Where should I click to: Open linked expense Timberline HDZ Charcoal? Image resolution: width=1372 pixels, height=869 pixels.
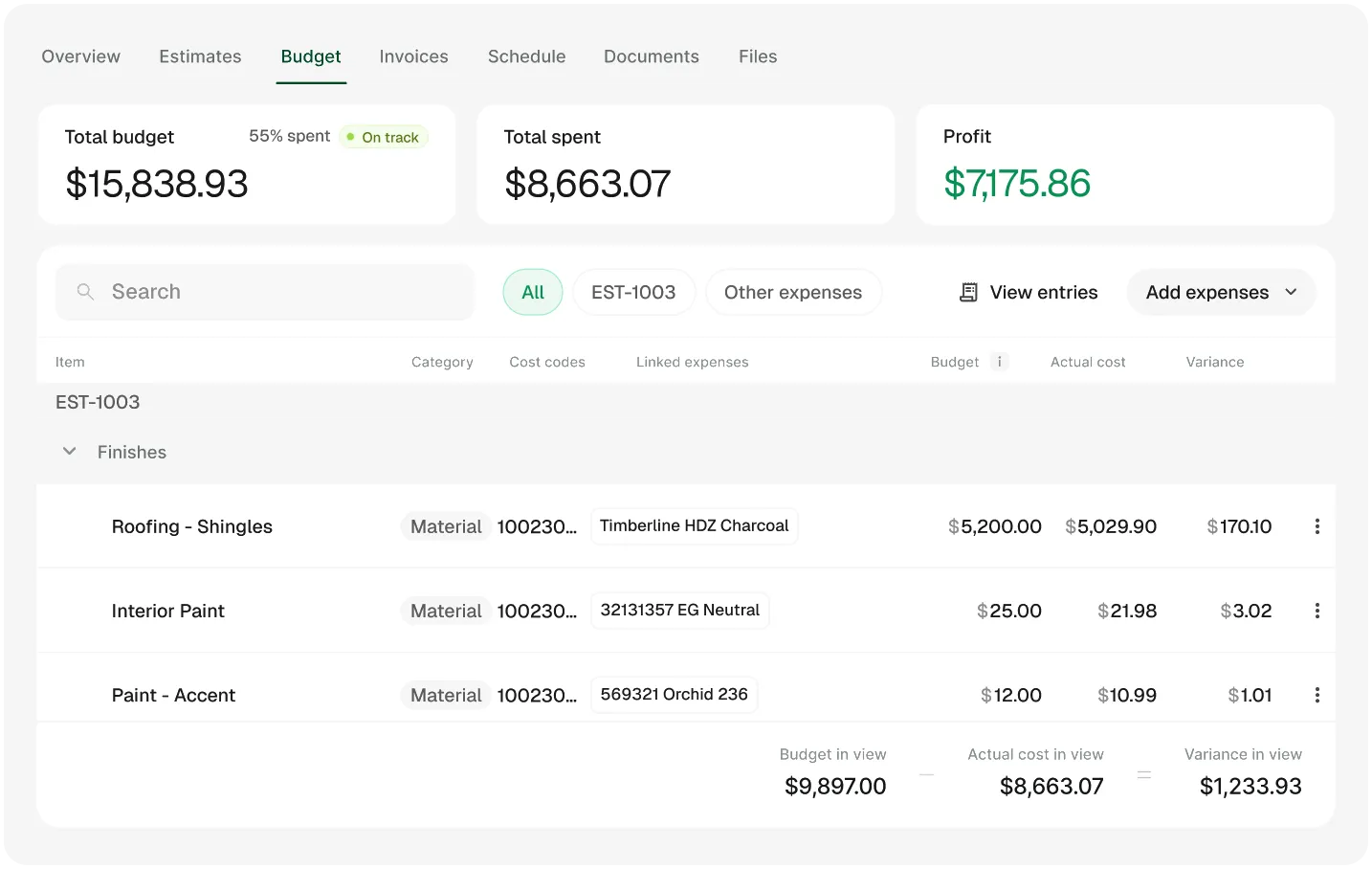pyautogui.click(x=695, y=525)
